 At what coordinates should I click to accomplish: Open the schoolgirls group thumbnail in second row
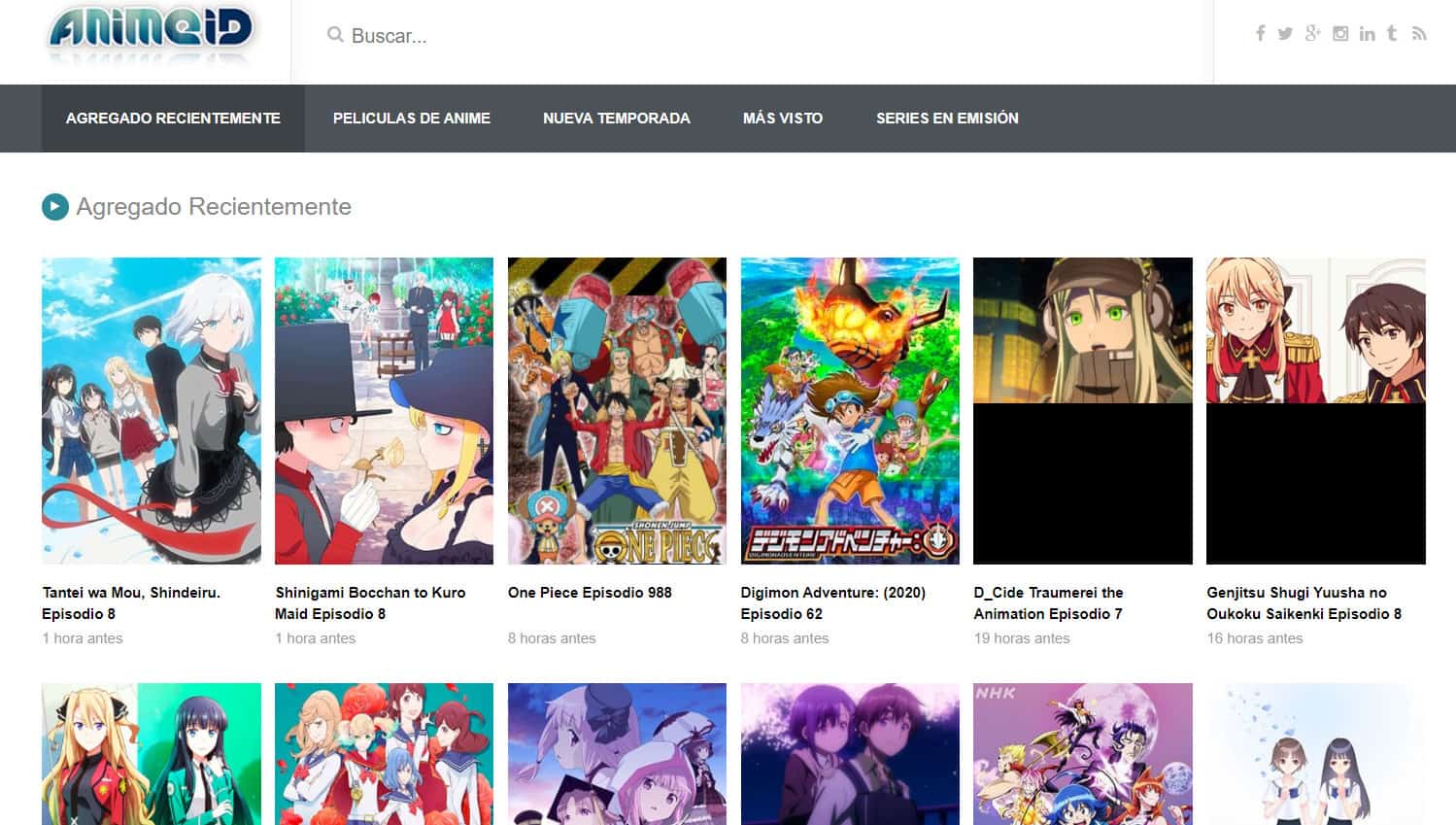tap(384, 754)
